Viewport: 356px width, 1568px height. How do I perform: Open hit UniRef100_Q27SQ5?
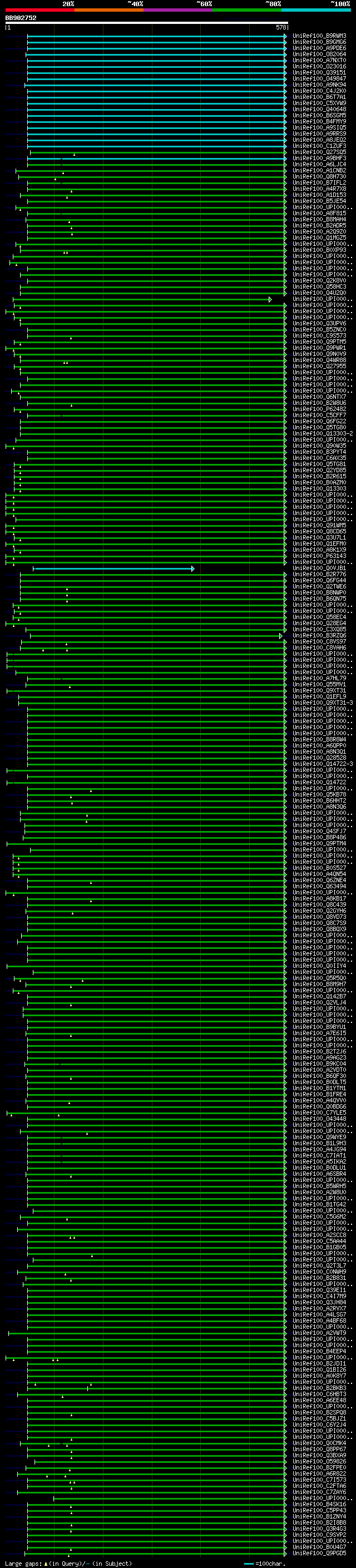(319, 152)
